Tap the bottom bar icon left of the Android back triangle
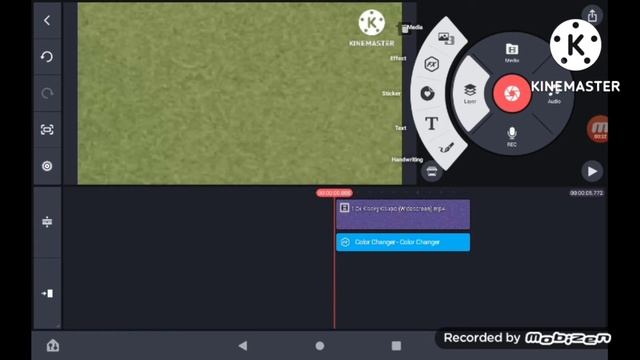Screen dimensions: 640x360 coord(53,346)
